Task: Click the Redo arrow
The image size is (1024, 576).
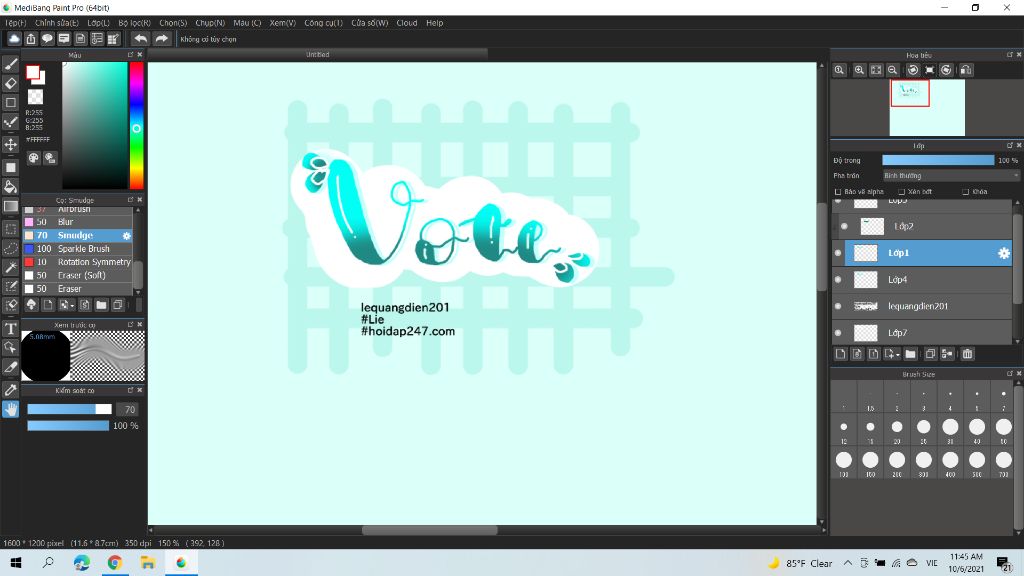Action: (x=161, y=39)
